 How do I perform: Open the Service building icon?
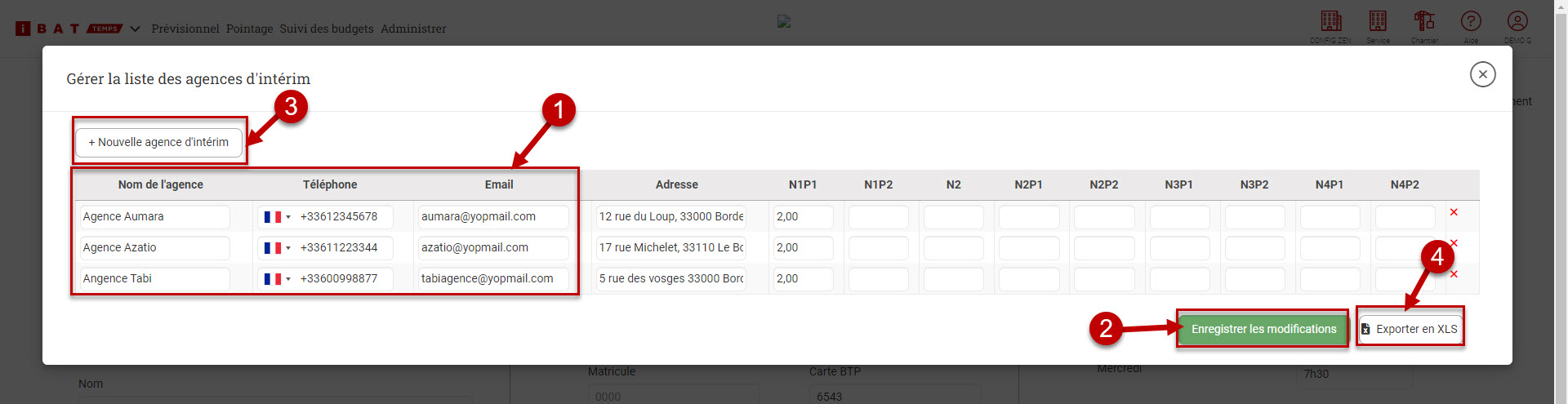click(x=1378, y=21)
